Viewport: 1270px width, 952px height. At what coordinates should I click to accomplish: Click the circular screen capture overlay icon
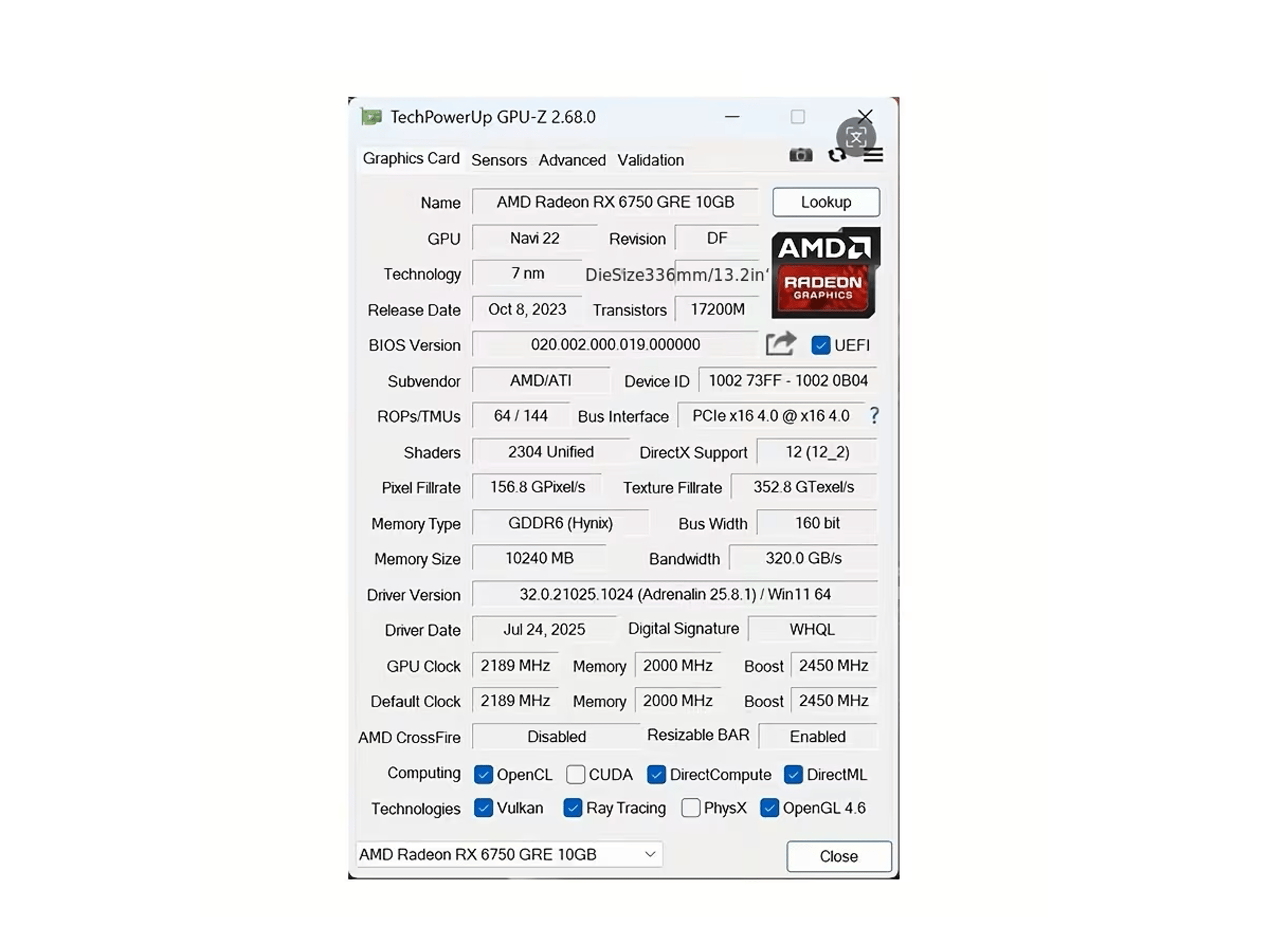tap(856, 137)
